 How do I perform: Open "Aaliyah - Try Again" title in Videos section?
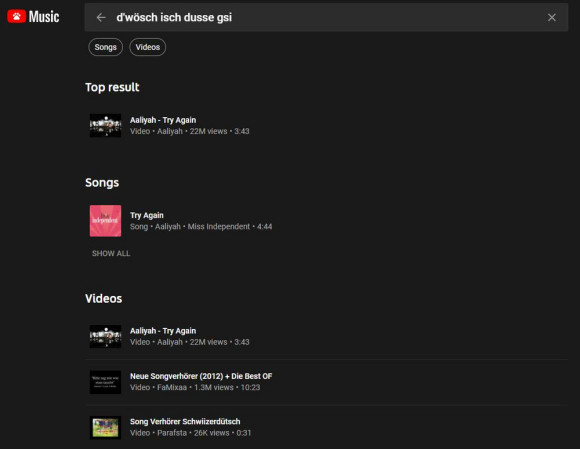(x=163, y=331)
